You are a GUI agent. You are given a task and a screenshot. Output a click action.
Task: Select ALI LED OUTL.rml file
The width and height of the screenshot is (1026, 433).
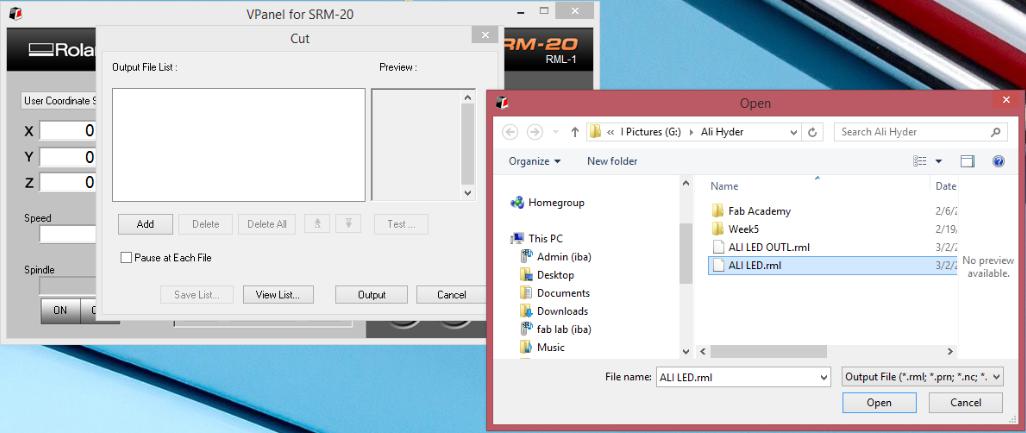pyautogui.click(x=769, y=247)
